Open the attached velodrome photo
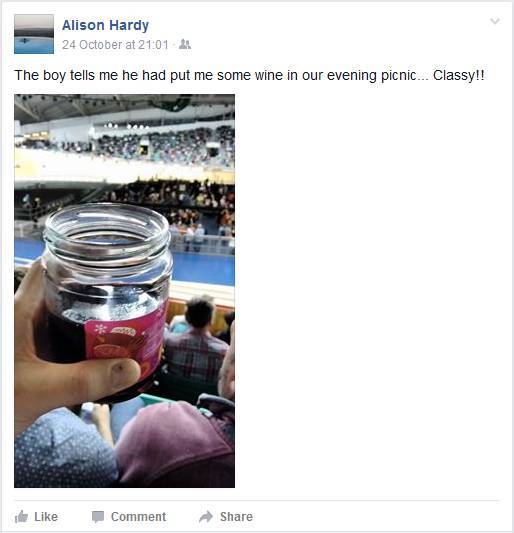 pyautogui.click(x=124, y=291)
